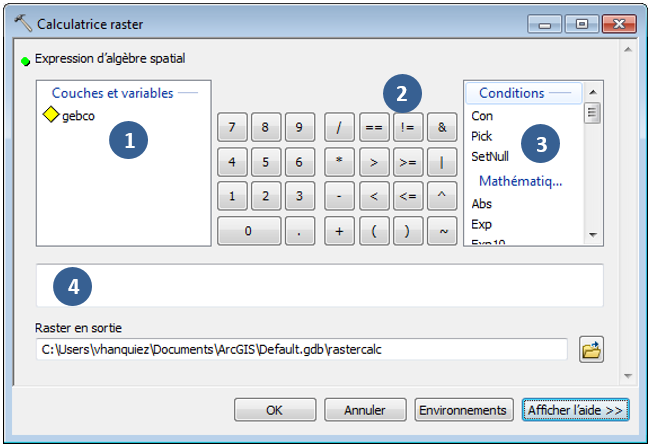Click the Raster en sortie path field
This screenshot has height=447, width=652.
[300, 350]
